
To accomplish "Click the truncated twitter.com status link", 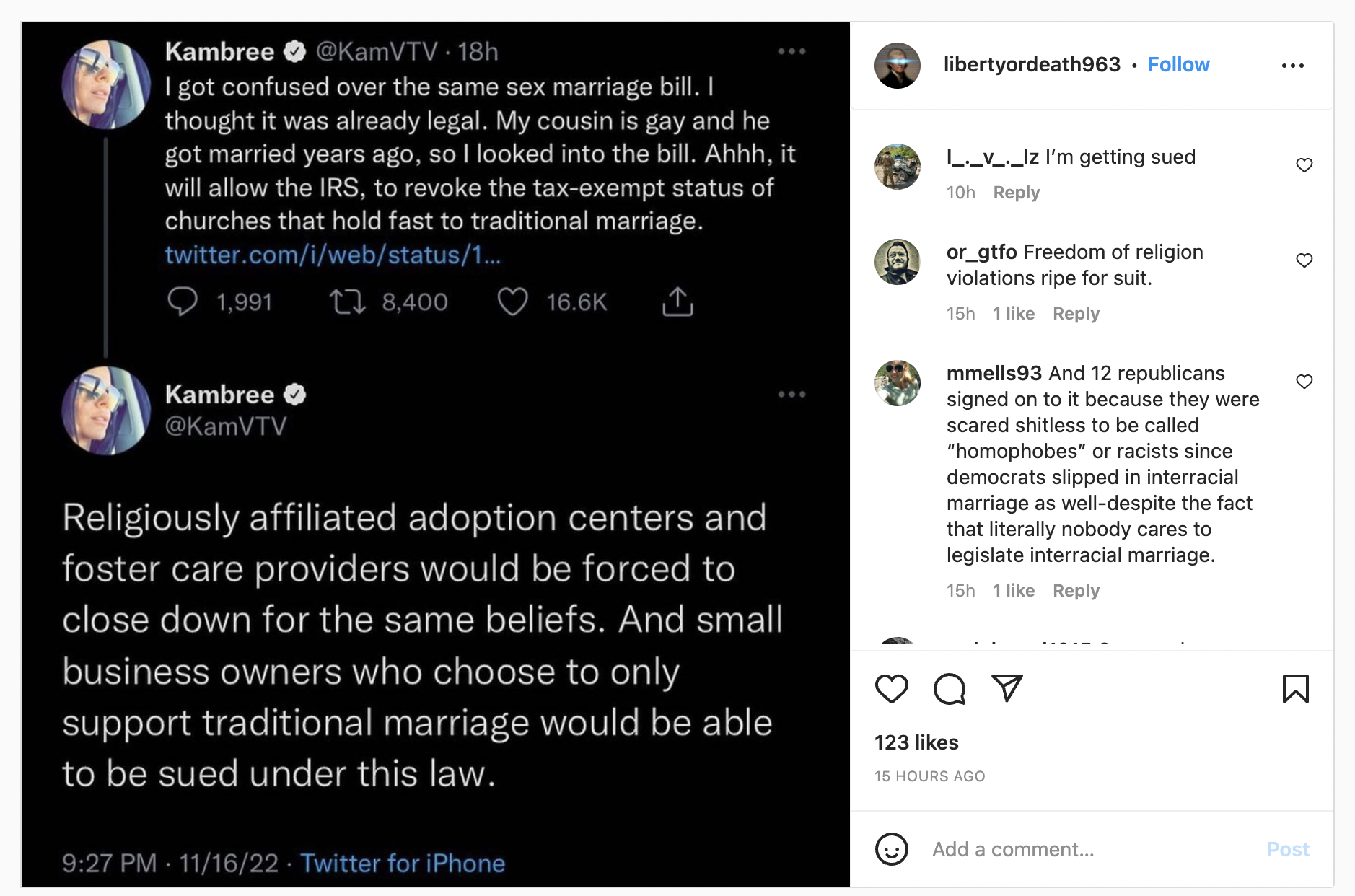I will point(334,255).
